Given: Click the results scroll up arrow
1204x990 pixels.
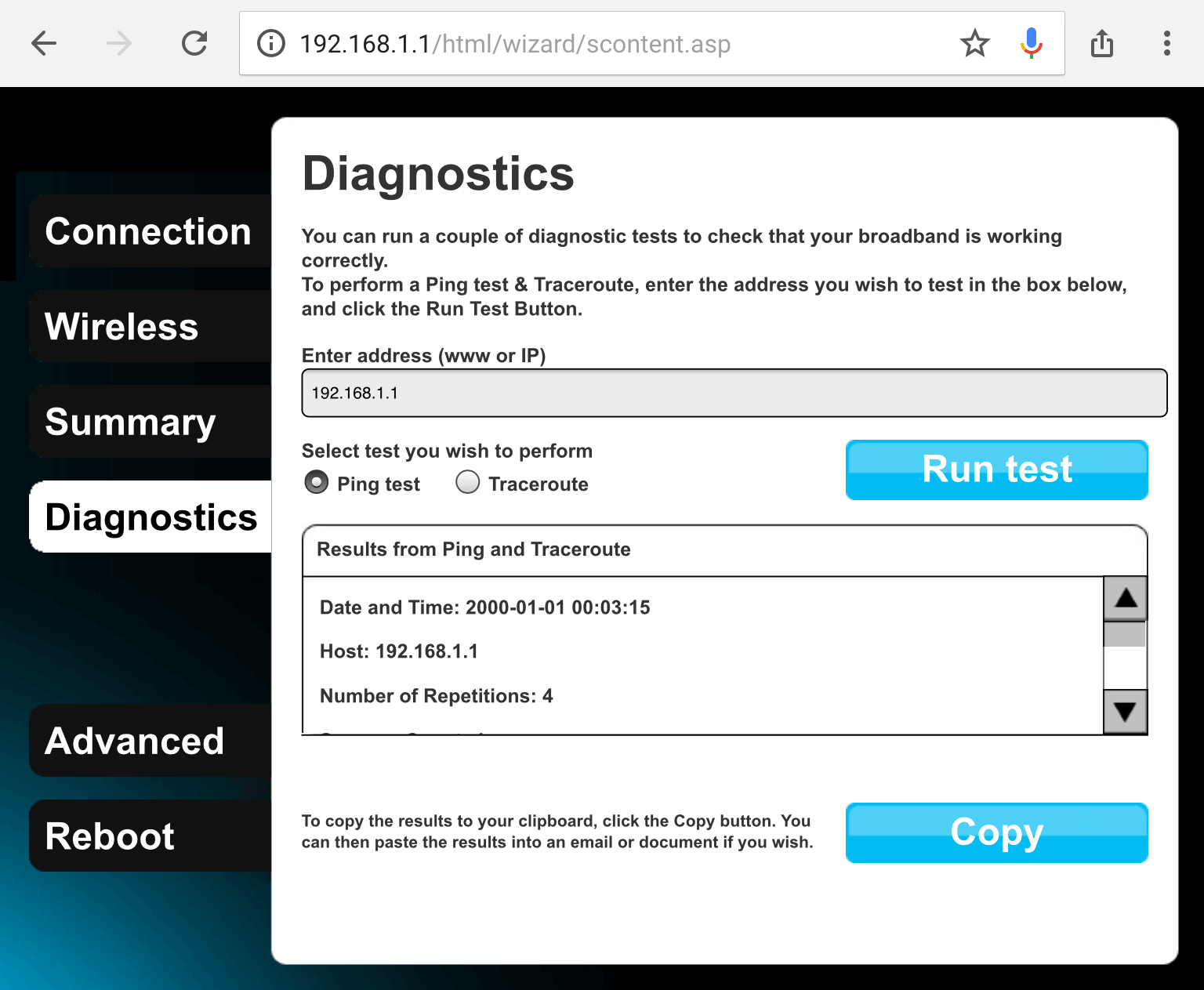Looking at the screenshot, I should tap(1126, 598).
